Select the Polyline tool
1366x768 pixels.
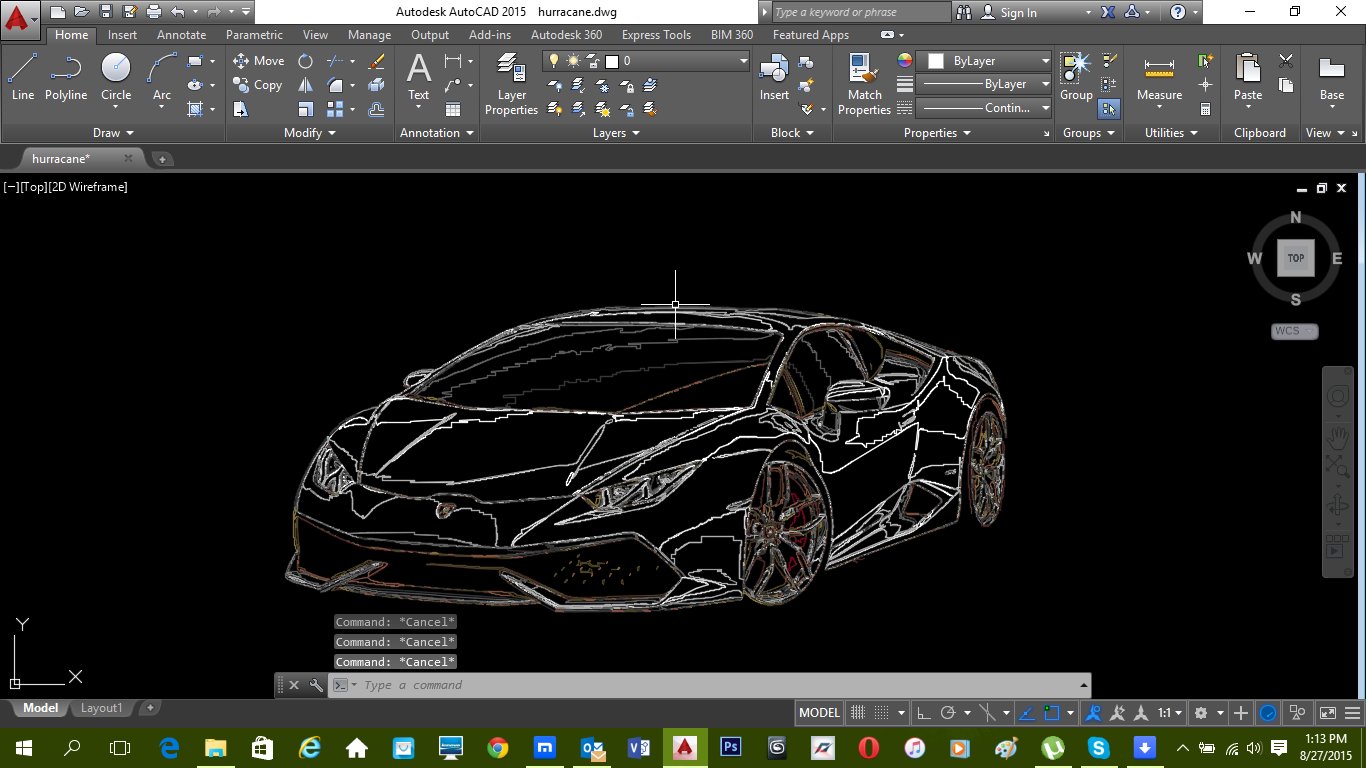coord(66,78)
